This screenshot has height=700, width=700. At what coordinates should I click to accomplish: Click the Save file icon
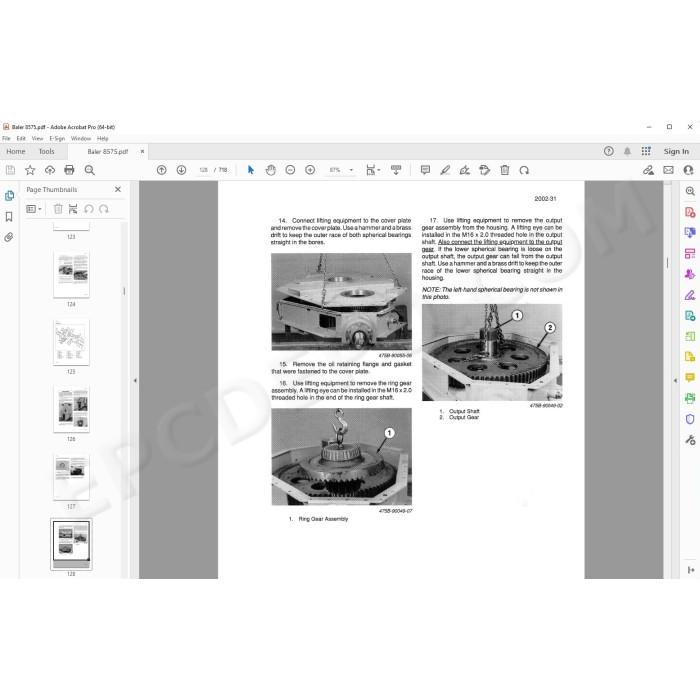(10, 170)
